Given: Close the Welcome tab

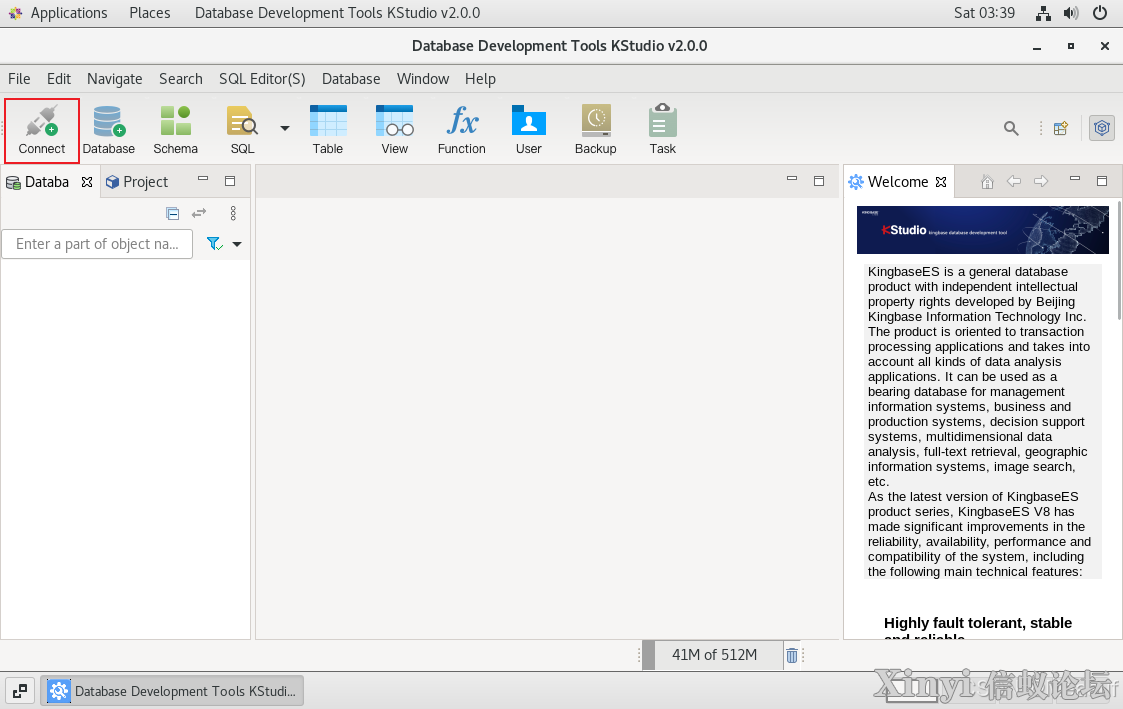Looking at the screenshot, I should click(941, 182).
